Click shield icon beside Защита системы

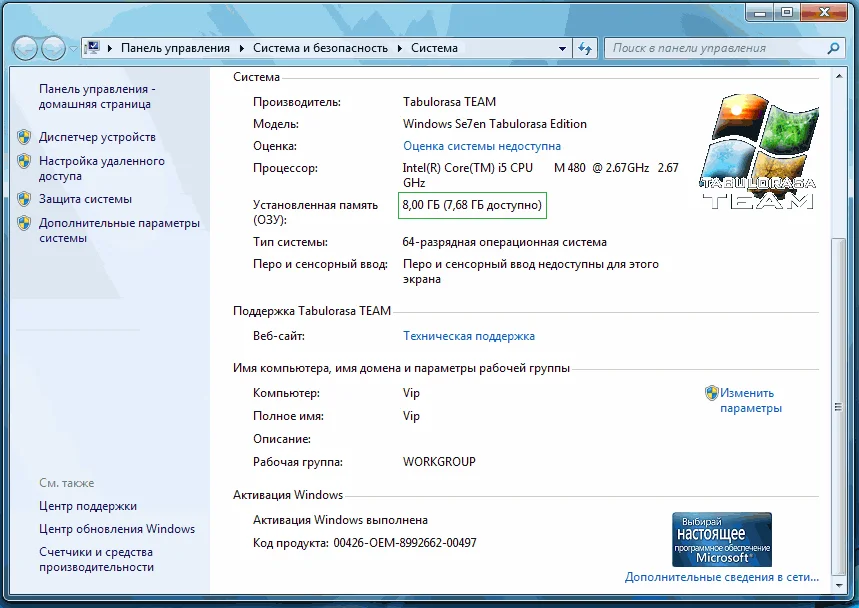tap(24, 199)
